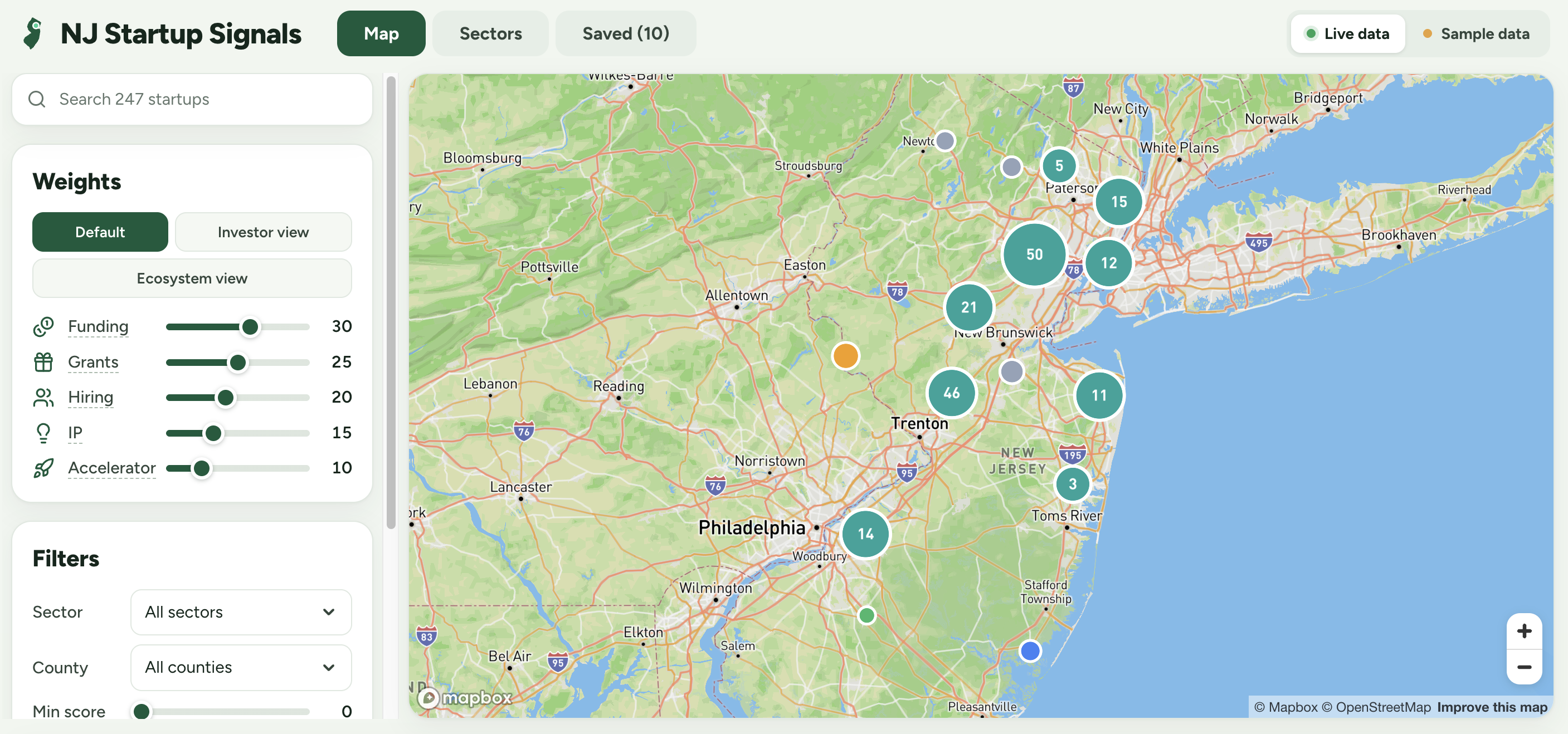Open the cluster marker labeled 5
Screen dimensions: 1568x734
(x=1059, y=165)
